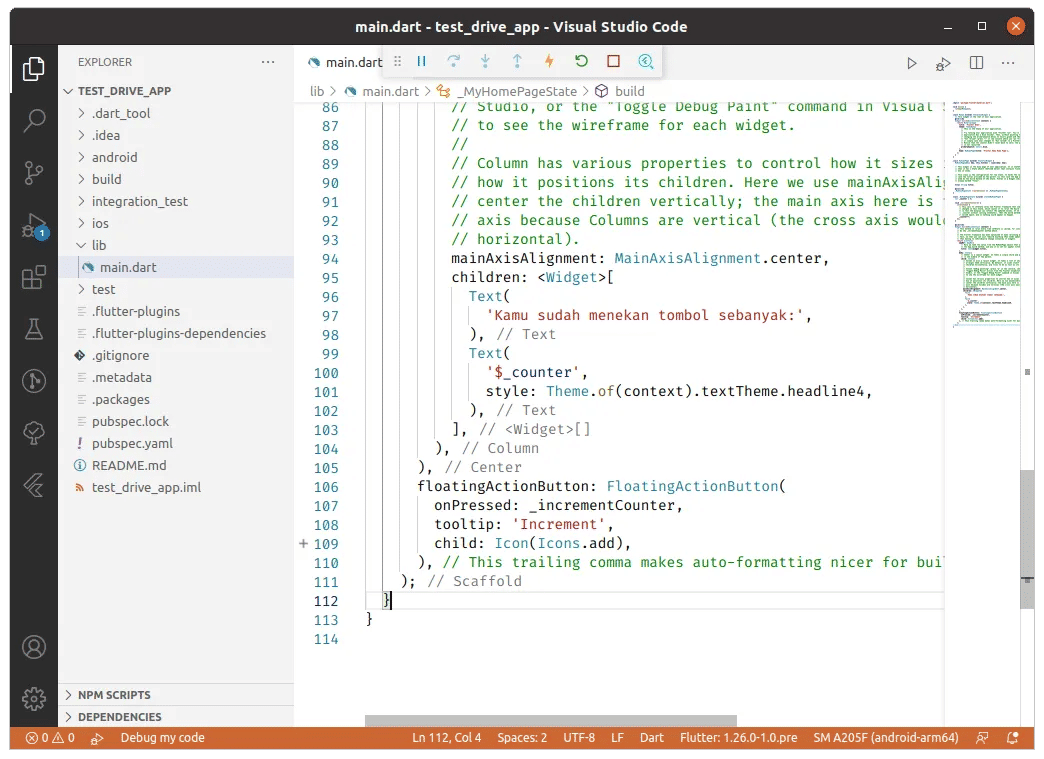Select the main.dart editor tab
Viewport: 1044px width, 759px height.
[344, 63]
